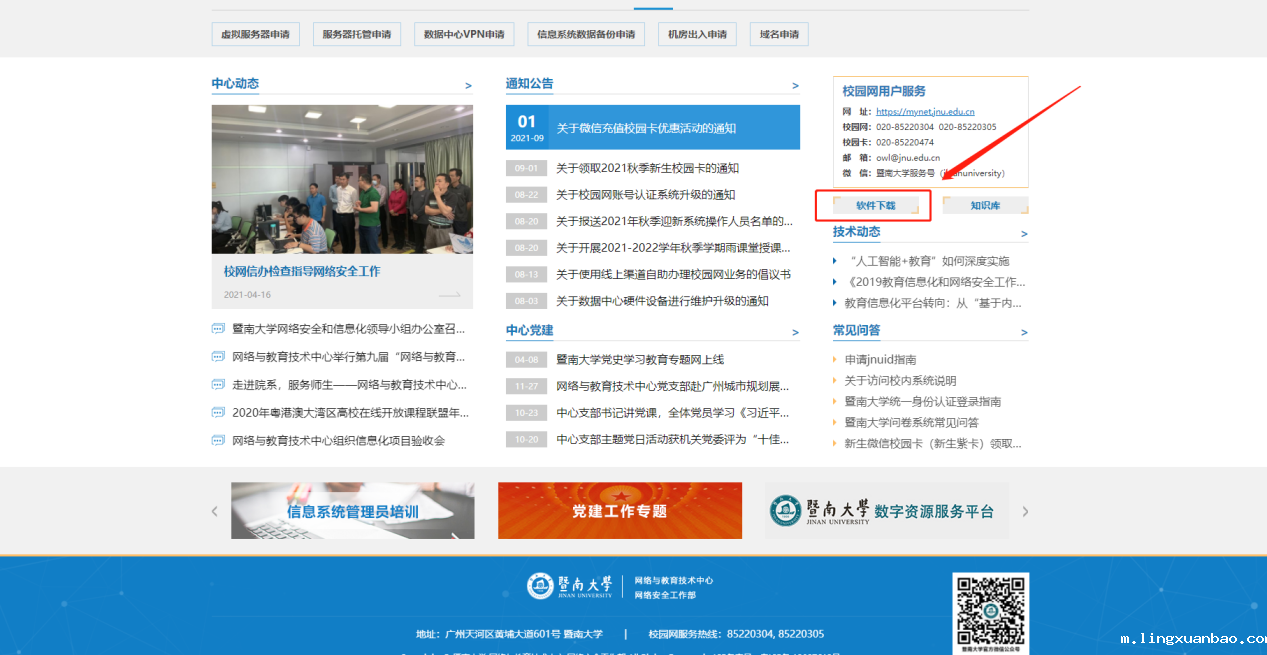Select the 数据中心VPN申请 button
This screenshot has height=655, width=1267.
[x=464, y=34]
